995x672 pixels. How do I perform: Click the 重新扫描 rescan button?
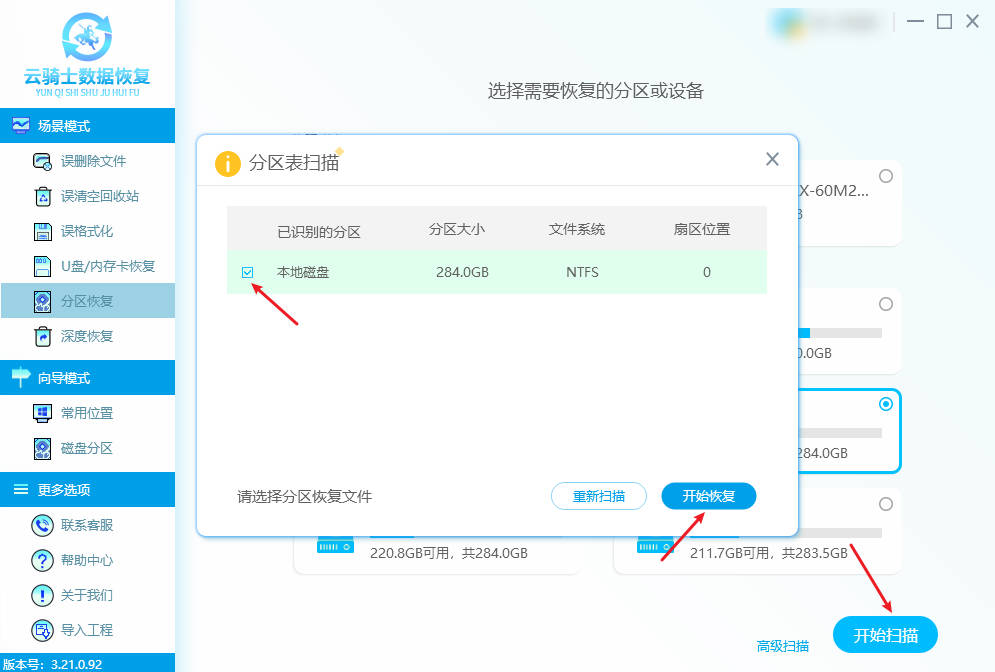click(599, 495)
